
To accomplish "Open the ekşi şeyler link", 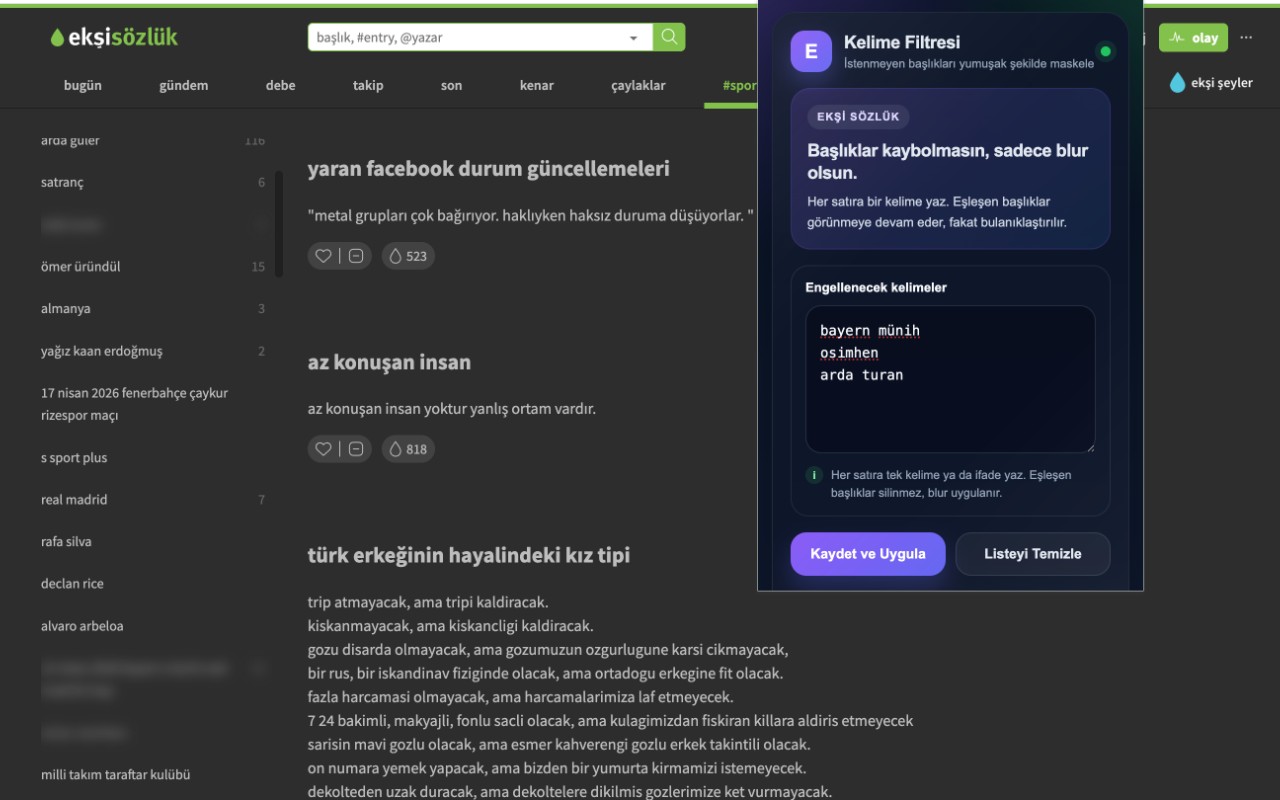I will tap(1211, 83).
